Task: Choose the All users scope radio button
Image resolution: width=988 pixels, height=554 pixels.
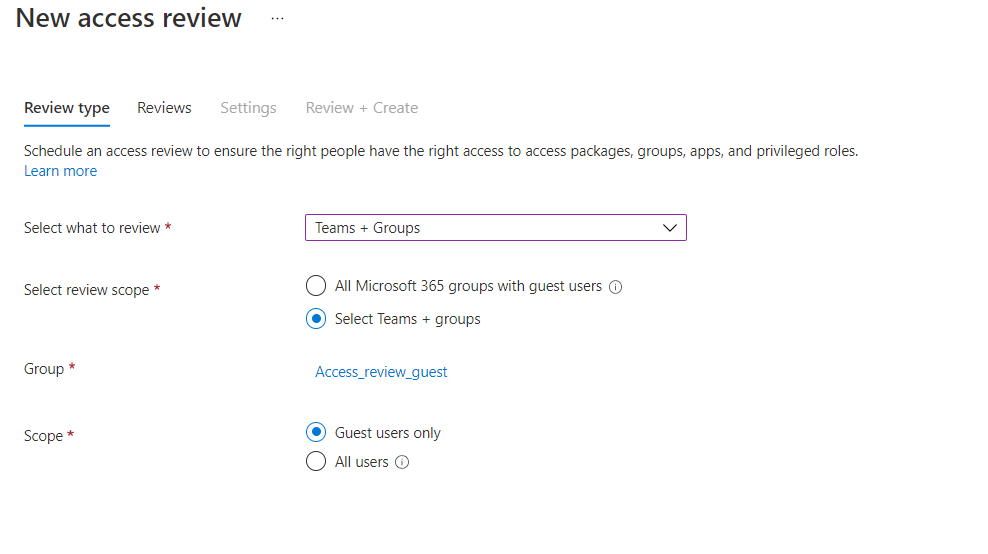Action: pyautogui.click(x=316, y=462)
